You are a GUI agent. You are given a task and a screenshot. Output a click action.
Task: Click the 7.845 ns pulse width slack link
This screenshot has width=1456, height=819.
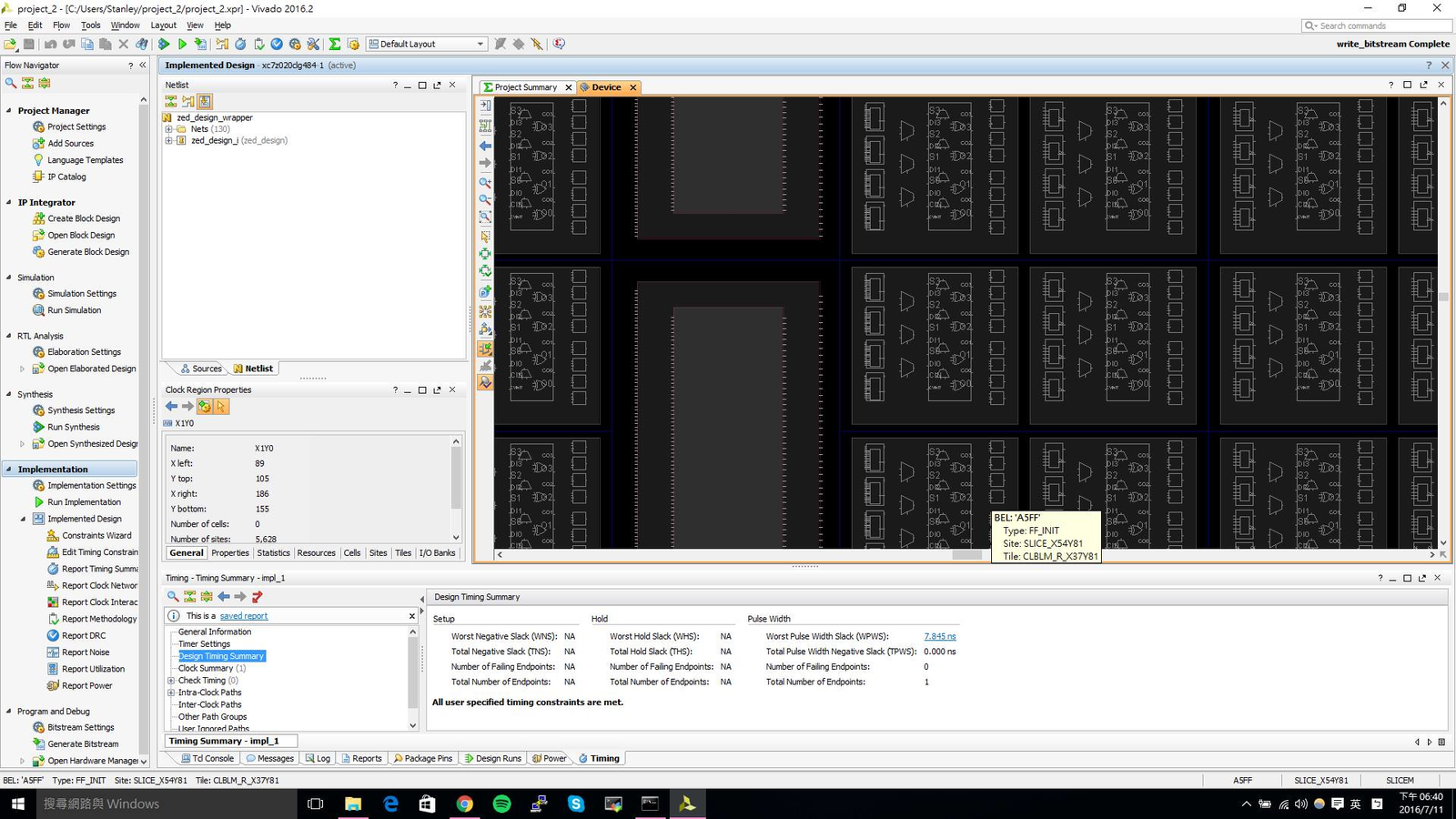tap(940, 636)
